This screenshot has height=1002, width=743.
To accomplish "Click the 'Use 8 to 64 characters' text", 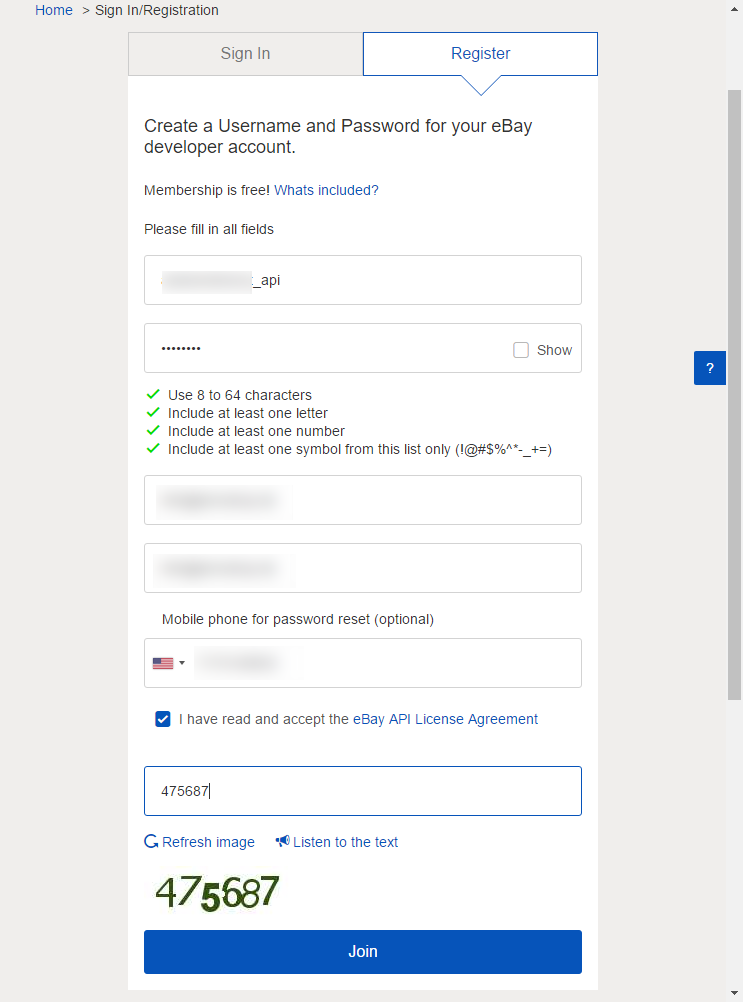I will point(240,395).
